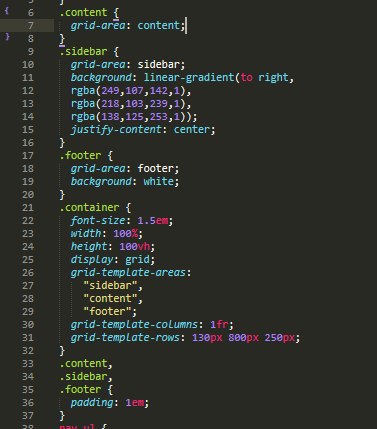Click line number 9 in the gutter

pyautogui.click(x=31, y=52)
